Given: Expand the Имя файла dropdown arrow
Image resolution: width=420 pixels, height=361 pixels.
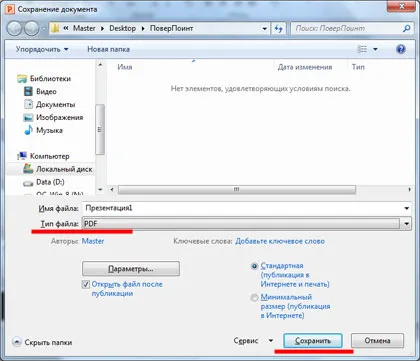Looking at the screenshot, I should coord(407,208).
